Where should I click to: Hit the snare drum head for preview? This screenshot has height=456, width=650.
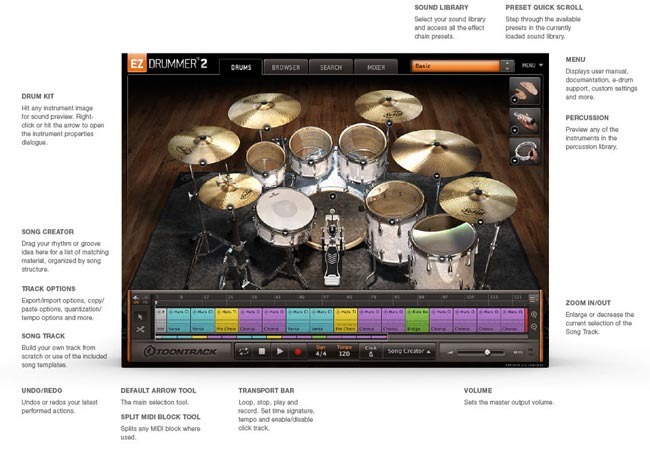[285, 209]
